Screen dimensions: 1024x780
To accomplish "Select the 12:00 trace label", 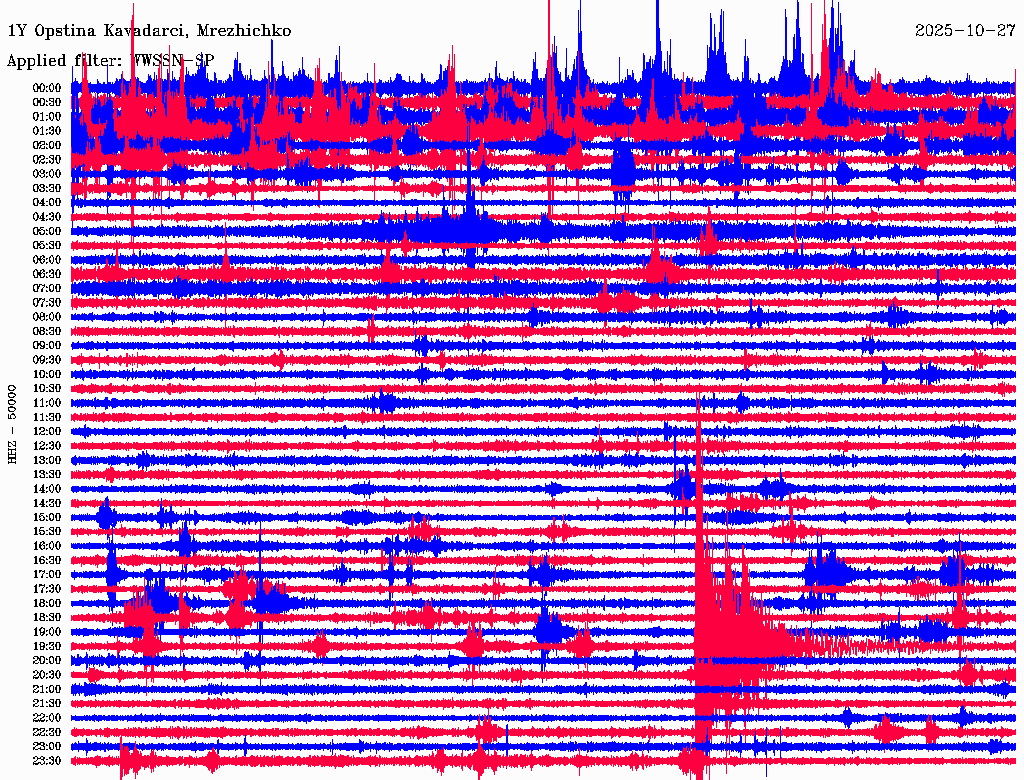I will [47, 432].
